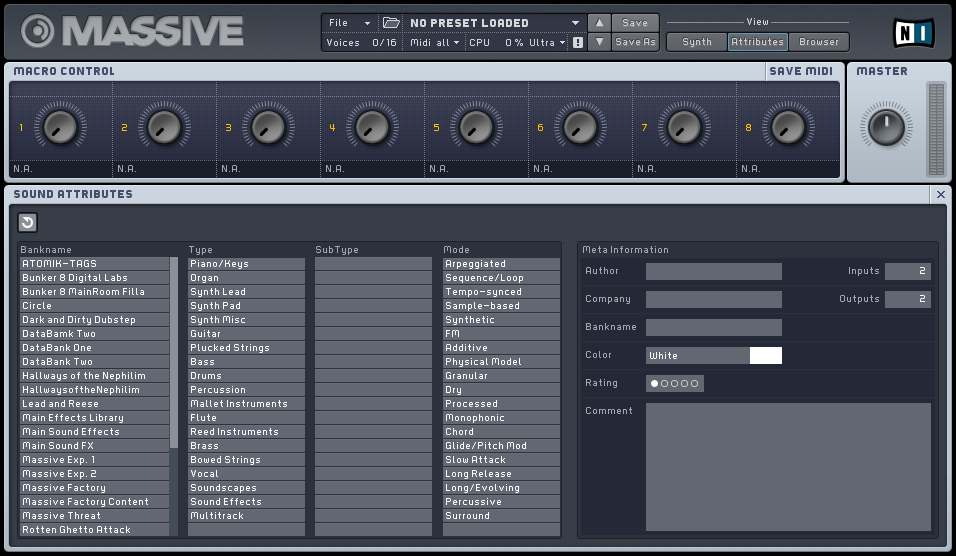Load next preset with down arrow
The image size is (956, 556).
point(599,42)
